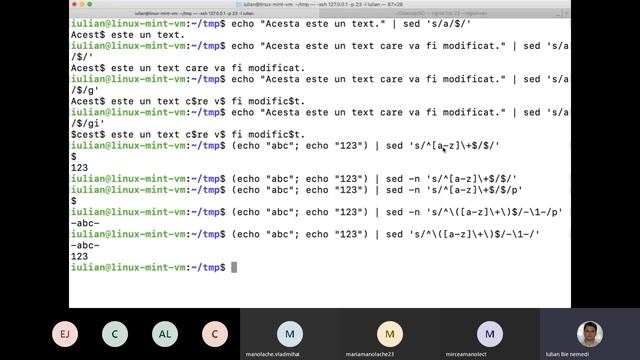Click the EJ participant avatar
The width and height of the screenshot is (640, 360).
tap(65, 334)
